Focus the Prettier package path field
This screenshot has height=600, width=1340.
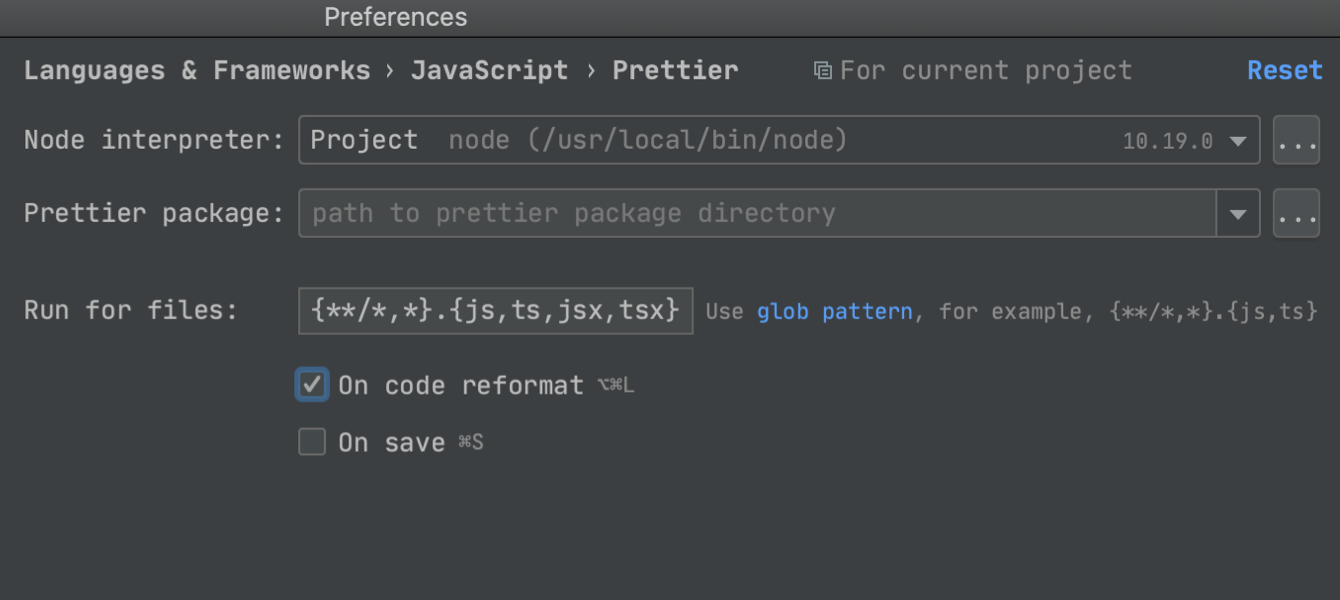coord(756,214)
